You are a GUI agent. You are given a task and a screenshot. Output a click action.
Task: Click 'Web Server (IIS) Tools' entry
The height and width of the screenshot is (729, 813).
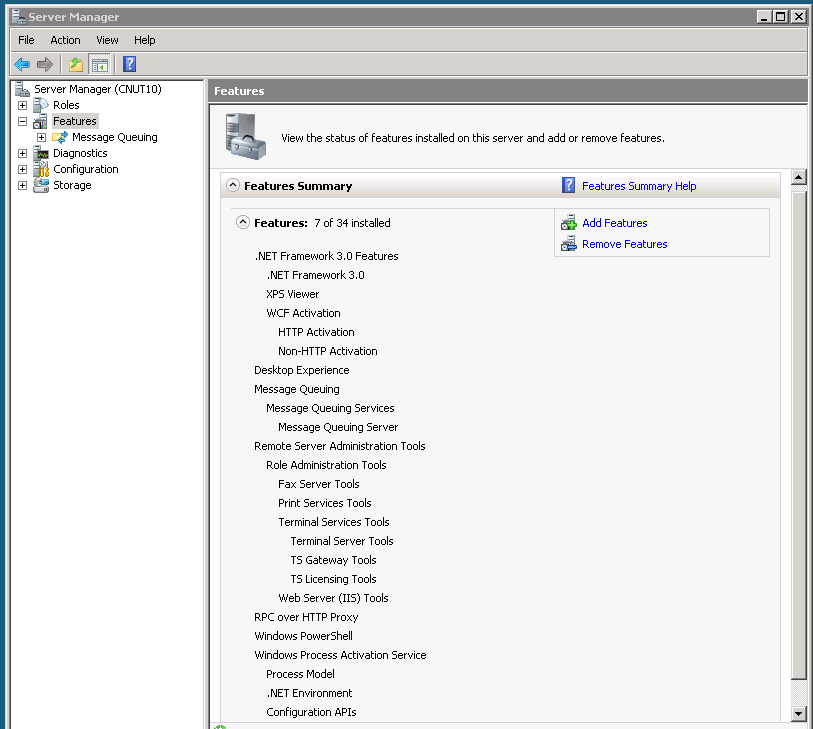333,598
